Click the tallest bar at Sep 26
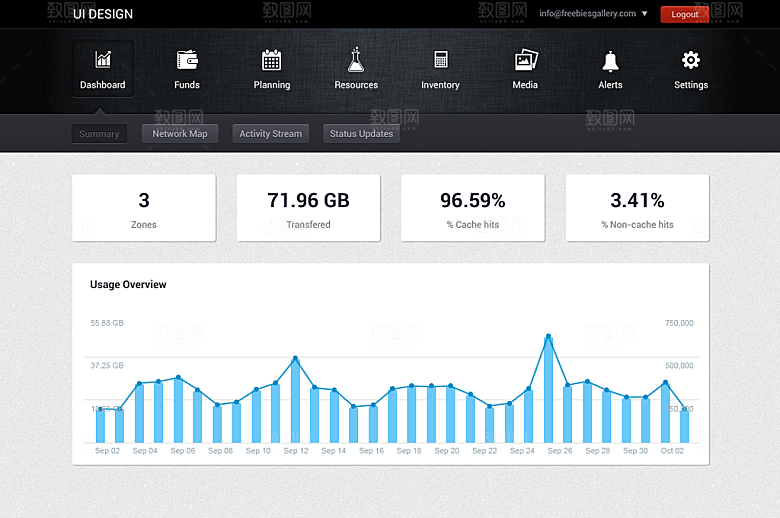 pos(548,390)
